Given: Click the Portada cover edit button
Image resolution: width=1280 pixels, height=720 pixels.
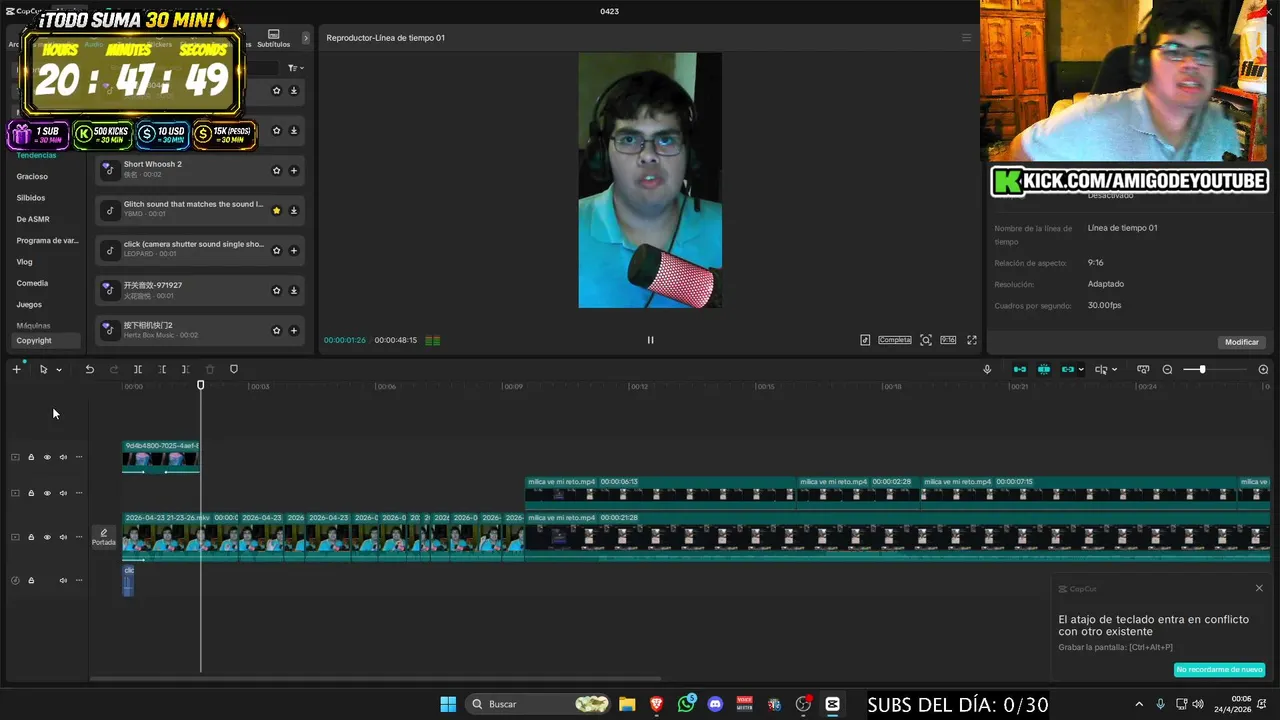Looking at the screenshot, I should tap(104, 537).
